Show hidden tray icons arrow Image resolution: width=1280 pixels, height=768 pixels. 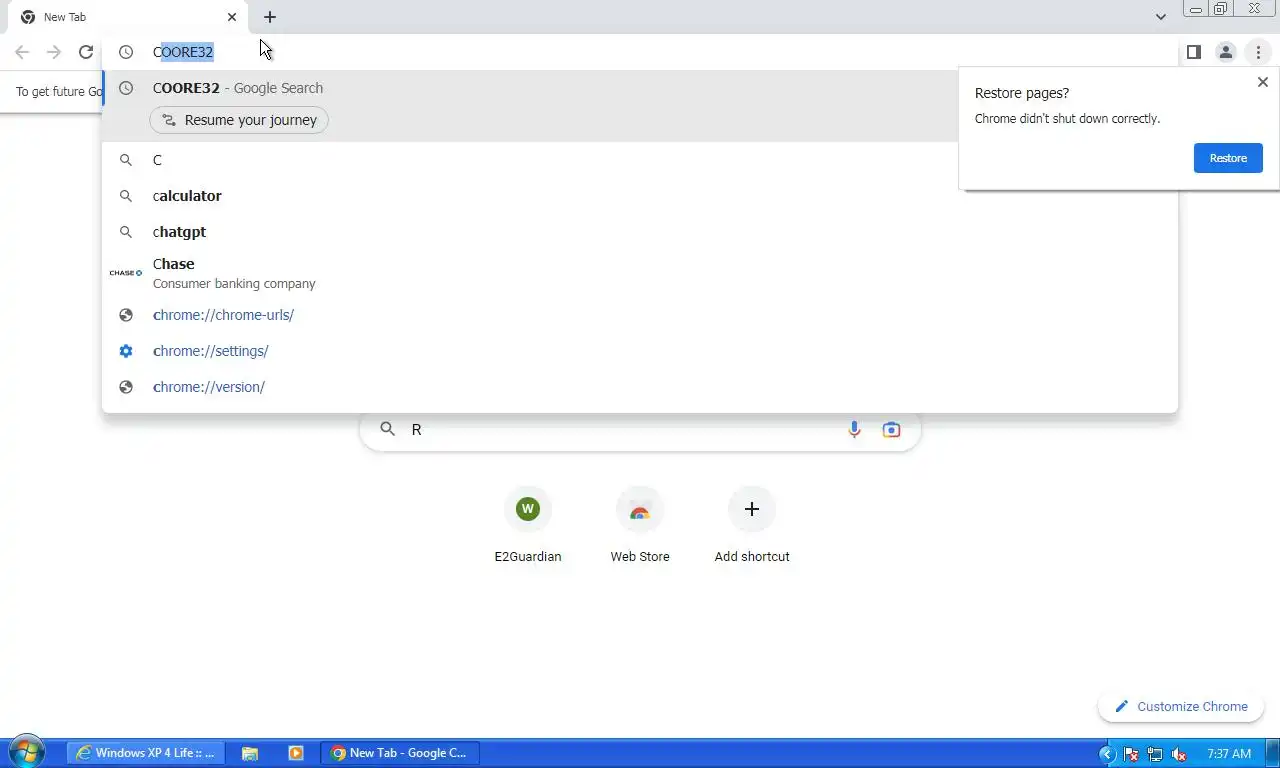click(1107, 754)
